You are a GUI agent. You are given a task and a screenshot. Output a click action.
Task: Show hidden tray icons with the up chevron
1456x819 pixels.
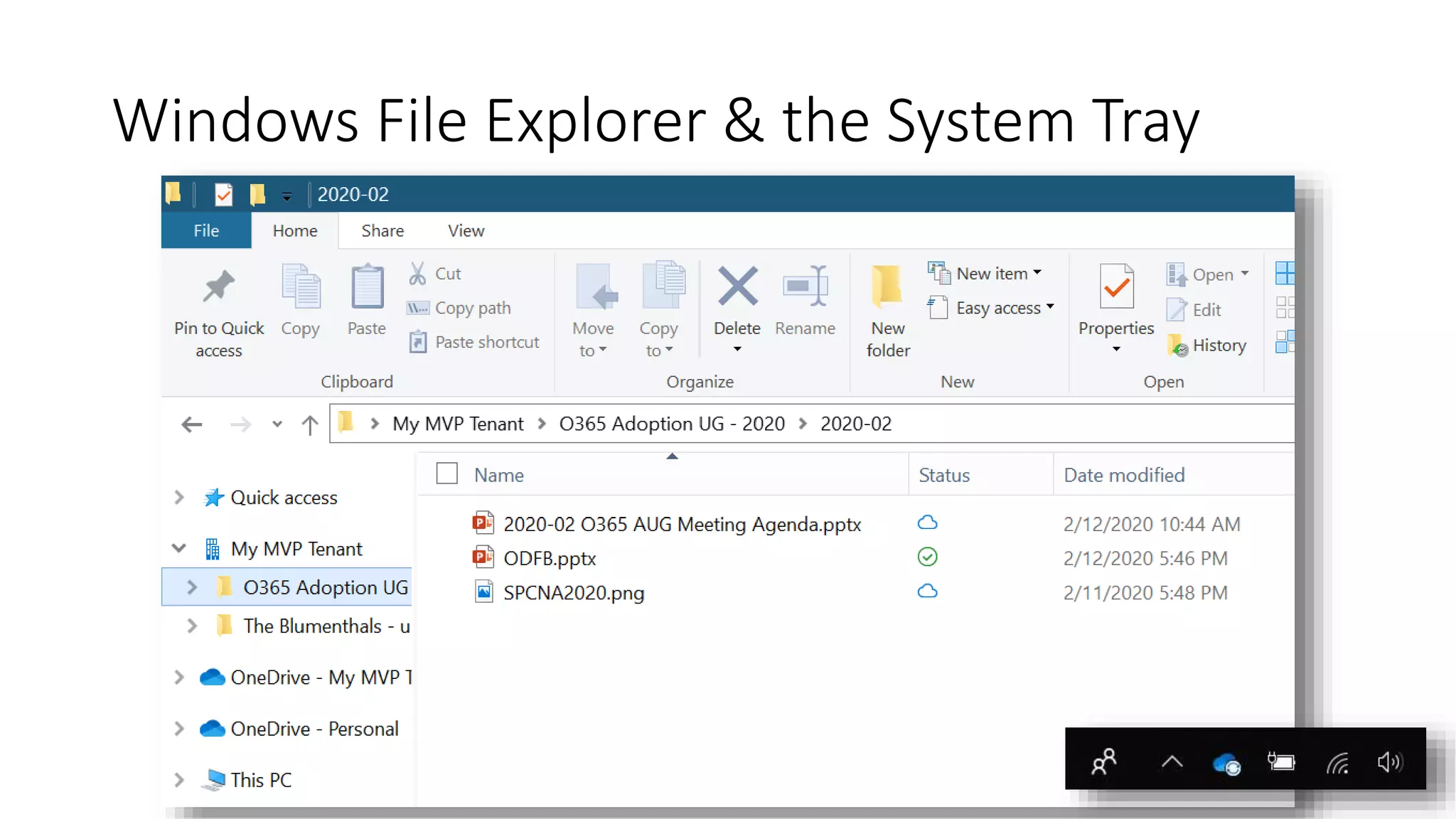(x=1172, y=762)
